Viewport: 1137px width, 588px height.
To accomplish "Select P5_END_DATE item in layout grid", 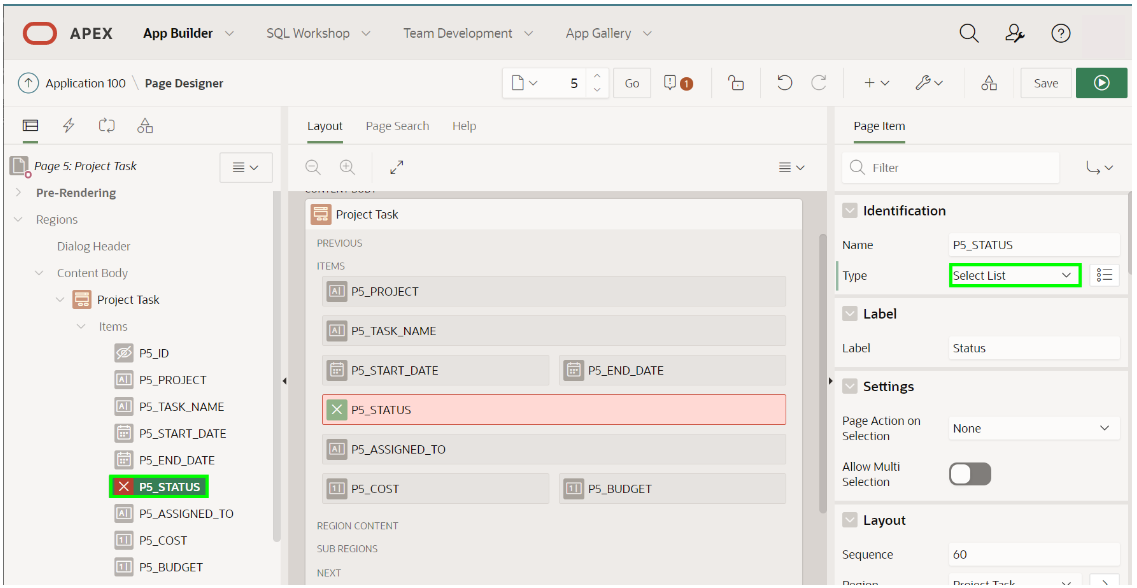I will (x=672, y=370).
